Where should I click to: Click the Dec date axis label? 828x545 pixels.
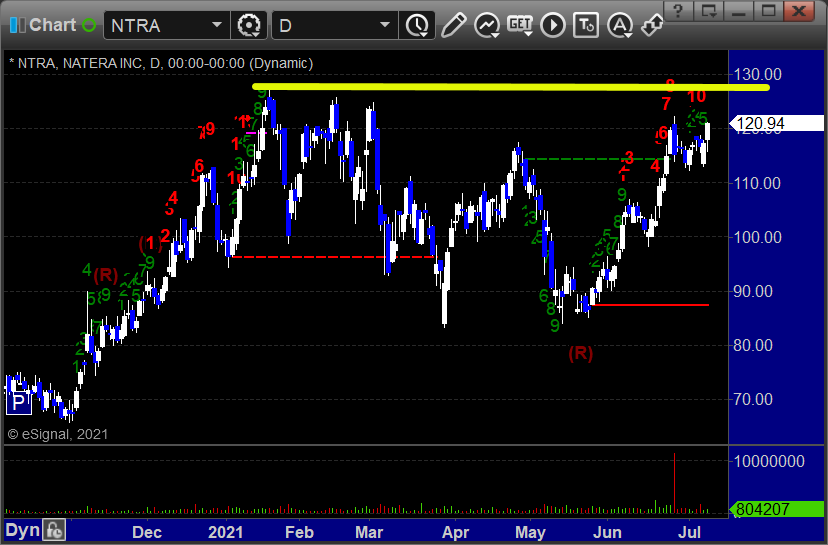(x=147, y=532)
